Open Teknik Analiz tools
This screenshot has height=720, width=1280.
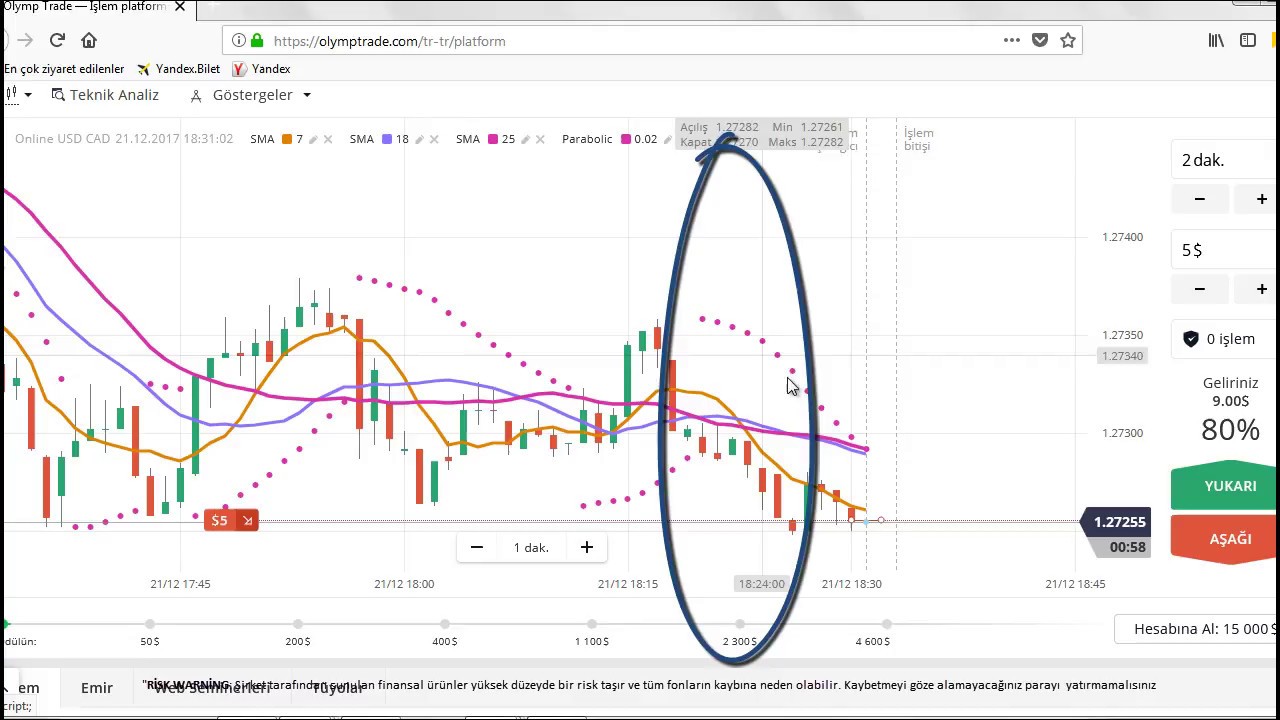tap(105, 95)
